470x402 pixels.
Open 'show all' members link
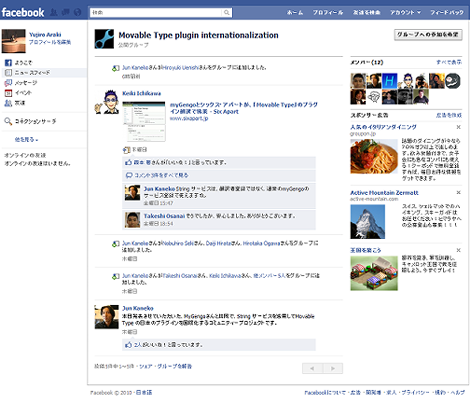449,62
